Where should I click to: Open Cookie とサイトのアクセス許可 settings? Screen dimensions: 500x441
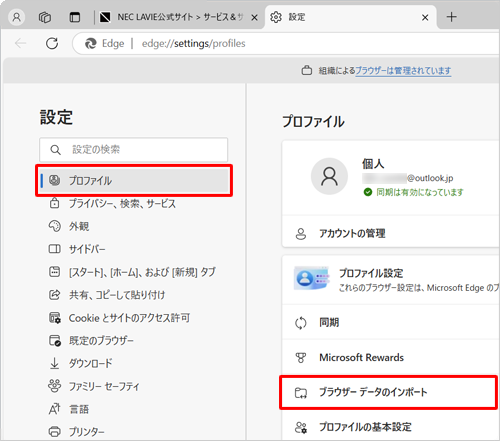[x=129, y=318]
